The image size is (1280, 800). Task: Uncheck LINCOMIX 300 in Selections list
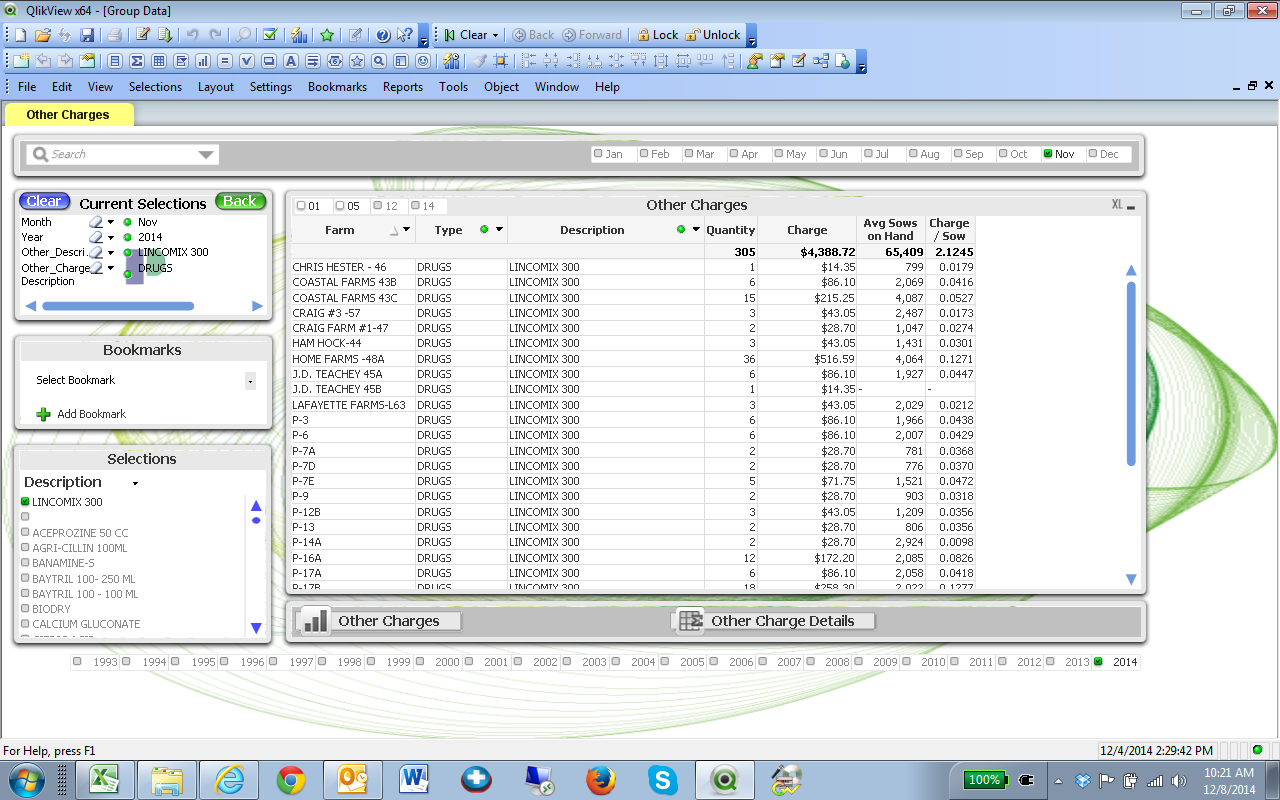26,502
